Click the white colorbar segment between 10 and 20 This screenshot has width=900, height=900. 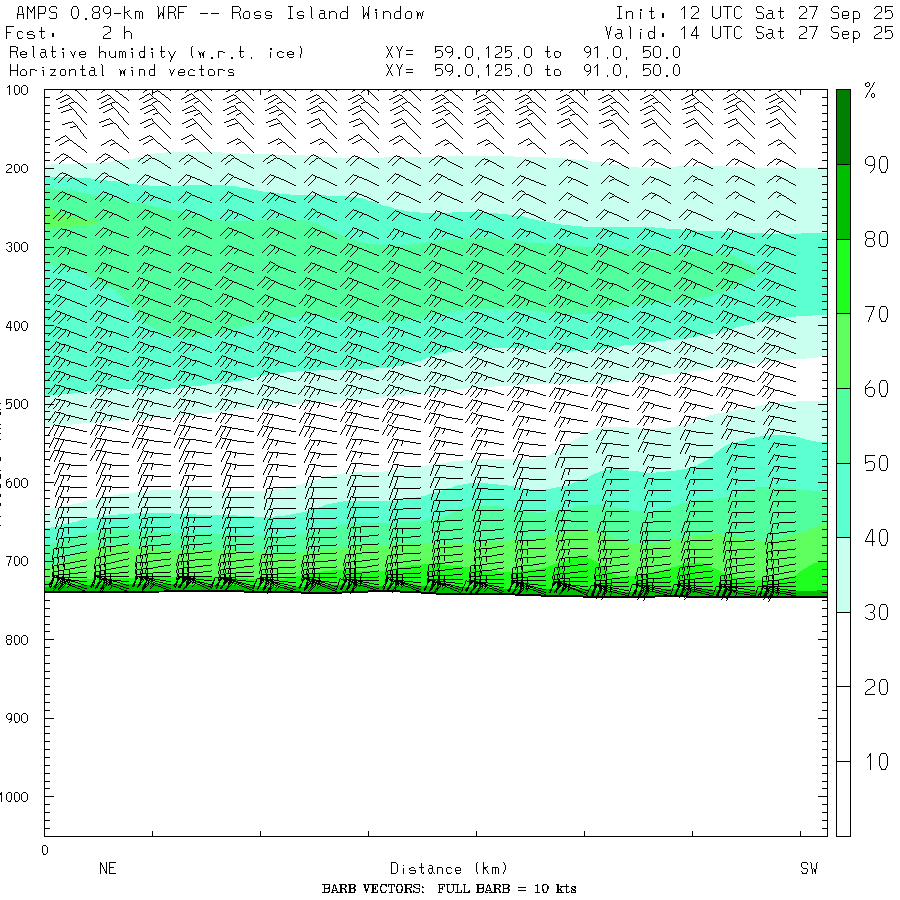(843, 724)
